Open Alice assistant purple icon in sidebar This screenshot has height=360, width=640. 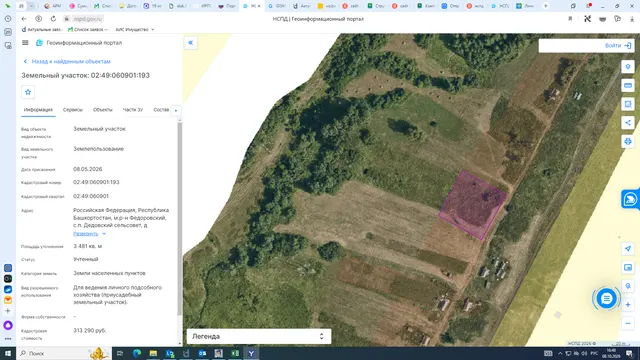8,325
